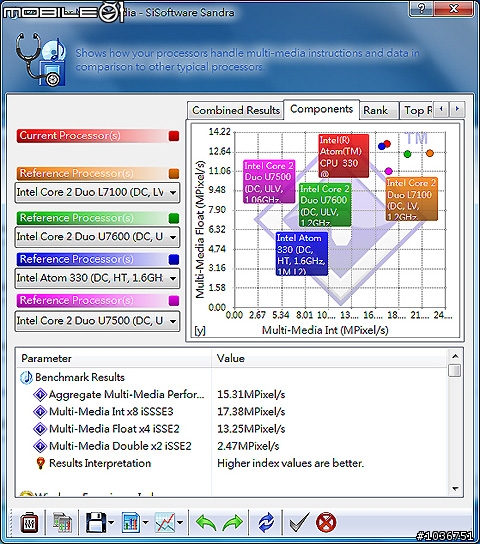The height and width of the screenshot is (544, 480).
Task: Click the blue refresh icon
Action: (266, 523)
